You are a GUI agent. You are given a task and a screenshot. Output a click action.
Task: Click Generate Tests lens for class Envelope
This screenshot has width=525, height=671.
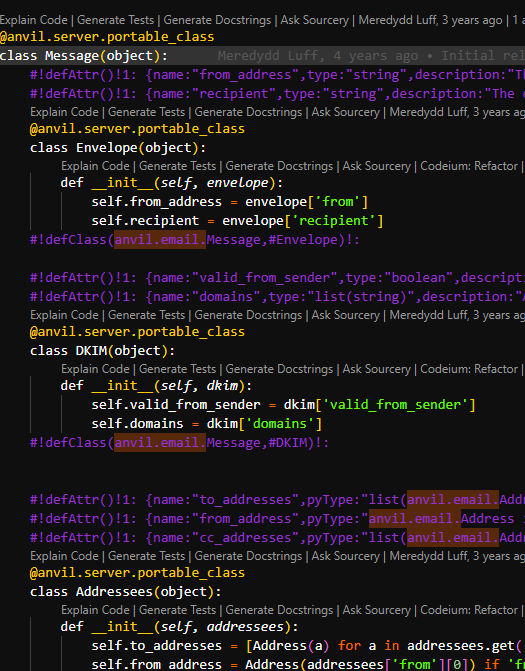(146, 112)
